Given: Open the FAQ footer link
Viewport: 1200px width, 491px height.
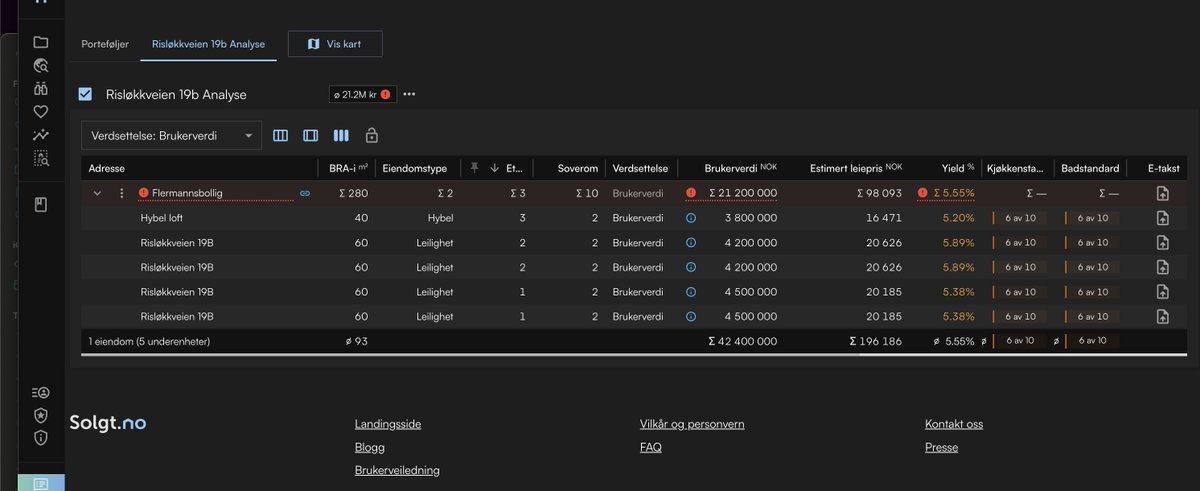Looking at the screenshot, I should [651, 447].
